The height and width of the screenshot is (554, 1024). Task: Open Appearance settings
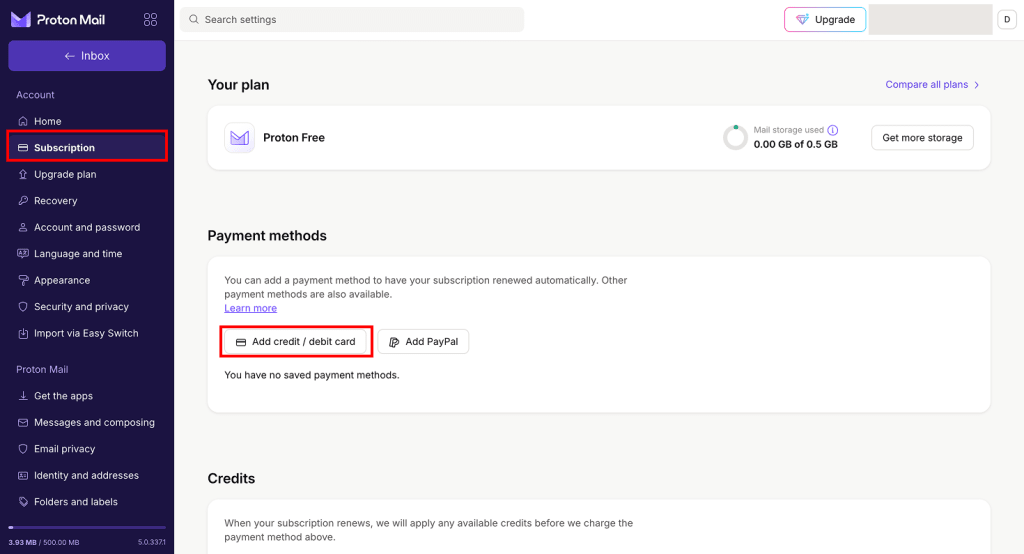[87, 280]
